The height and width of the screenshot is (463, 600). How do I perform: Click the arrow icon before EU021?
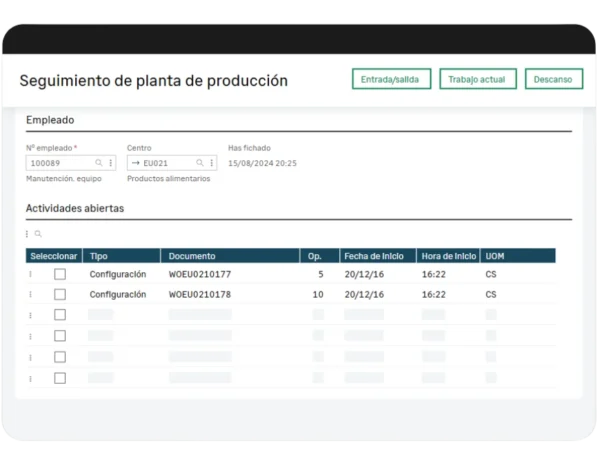tap(135, 163)
